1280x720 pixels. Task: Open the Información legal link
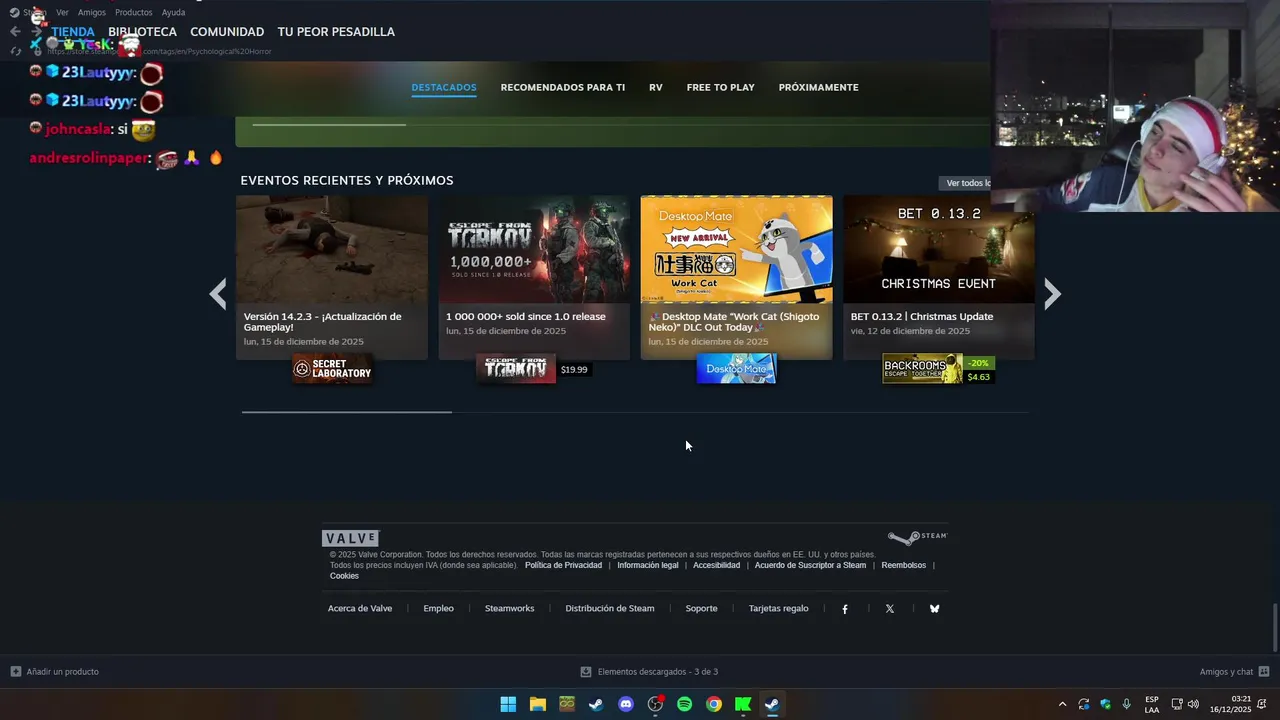point(648,565)
